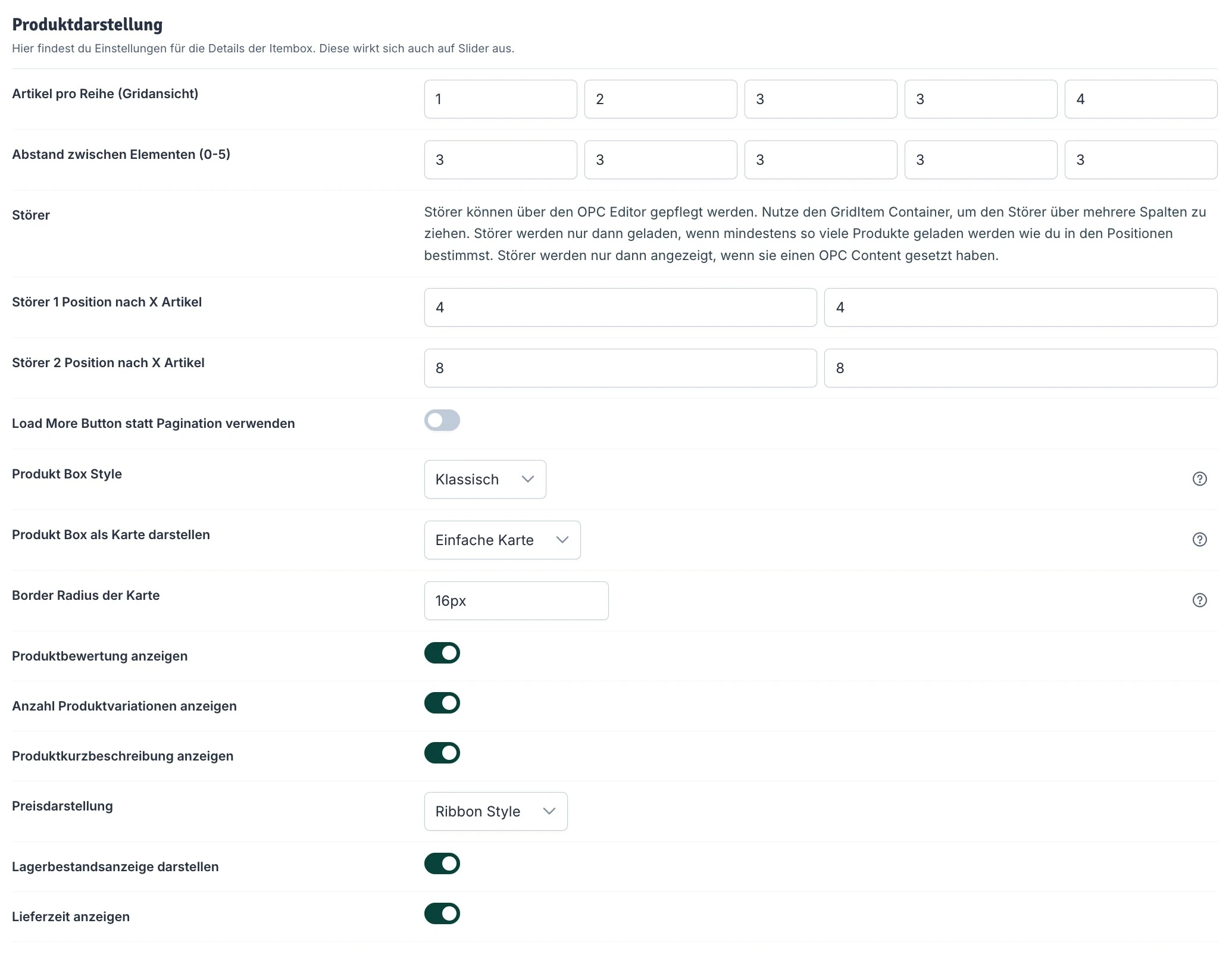Click help icon for Border Radius der Karte
The image size is (1232, 967).
tap(1199, 600)
